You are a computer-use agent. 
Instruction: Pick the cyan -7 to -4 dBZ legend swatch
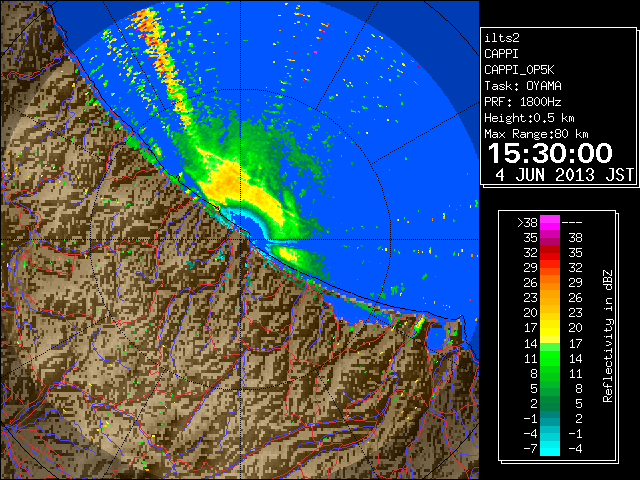[x=550, y=449]
